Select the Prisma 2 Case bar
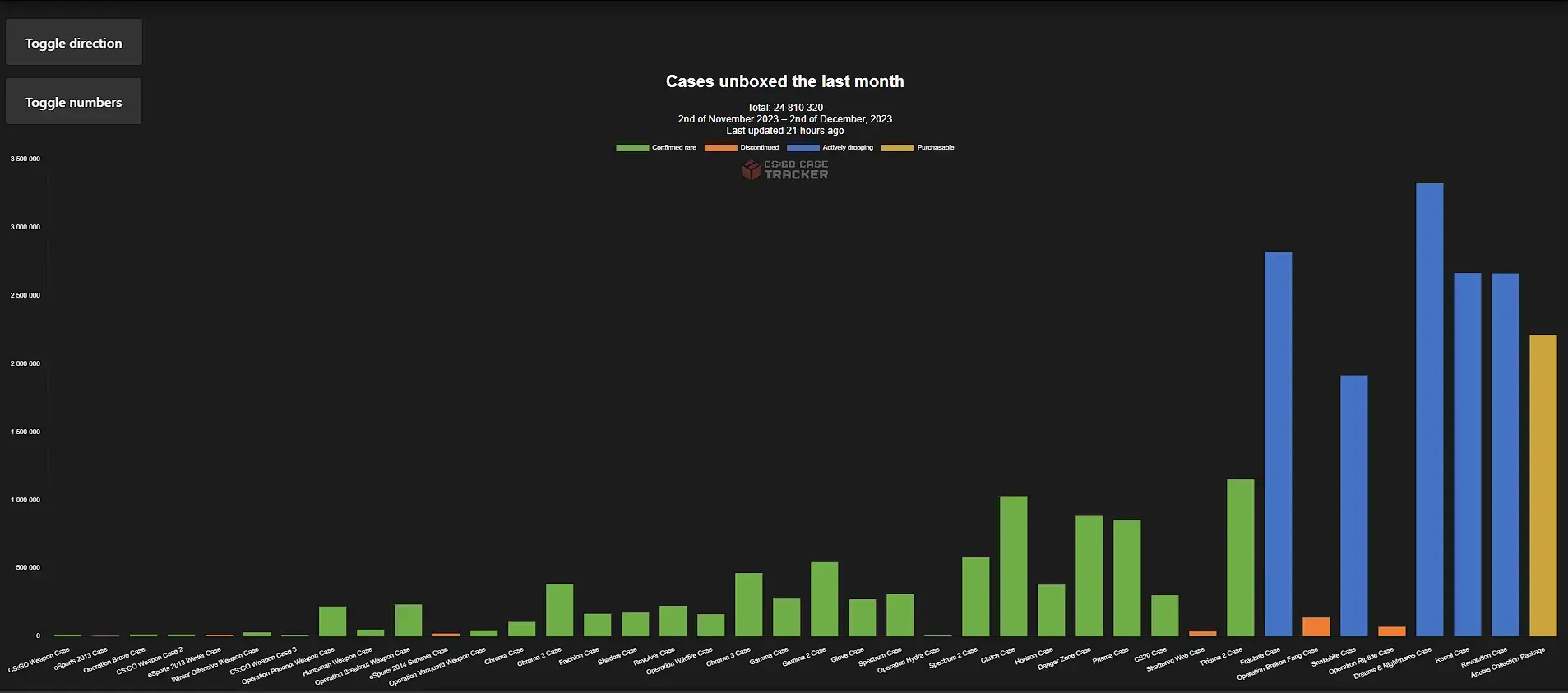The image size is (1568, 693). [1240, 557]
